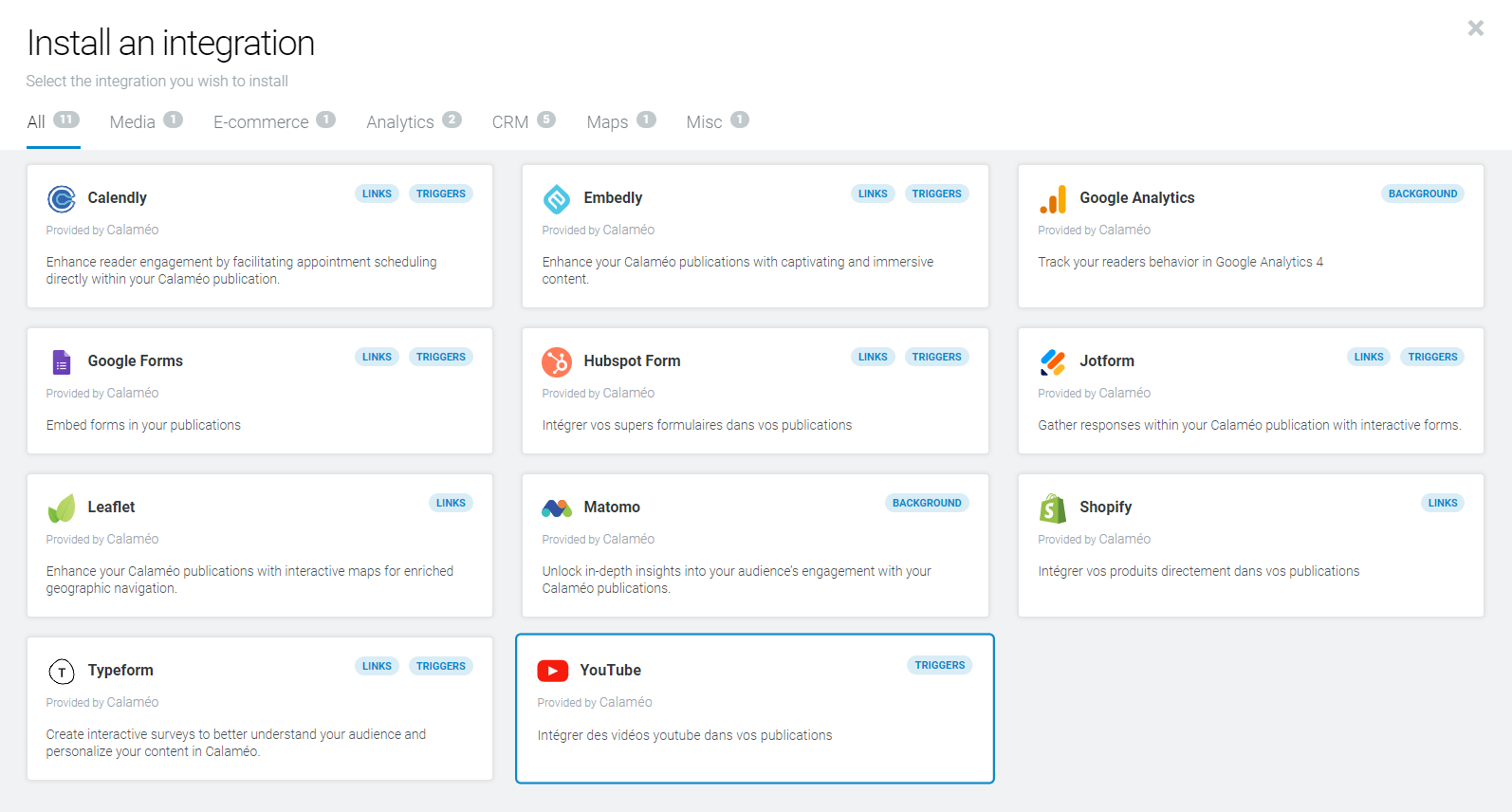Click the YouTube TRIGGERS badge
The image size is (1512, 812).
tap(940, 665)
